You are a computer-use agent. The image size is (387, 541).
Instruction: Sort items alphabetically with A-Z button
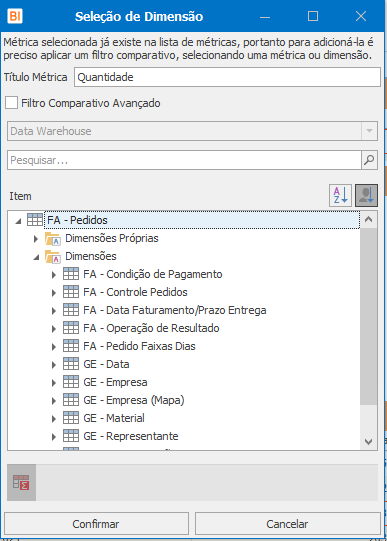coord(340,195)
